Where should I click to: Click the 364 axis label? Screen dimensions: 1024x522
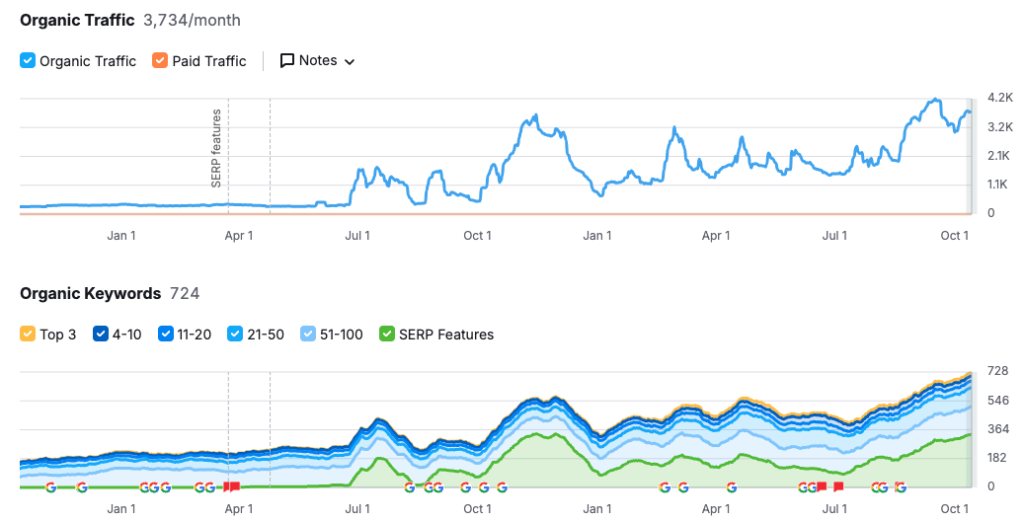(998, 429)
